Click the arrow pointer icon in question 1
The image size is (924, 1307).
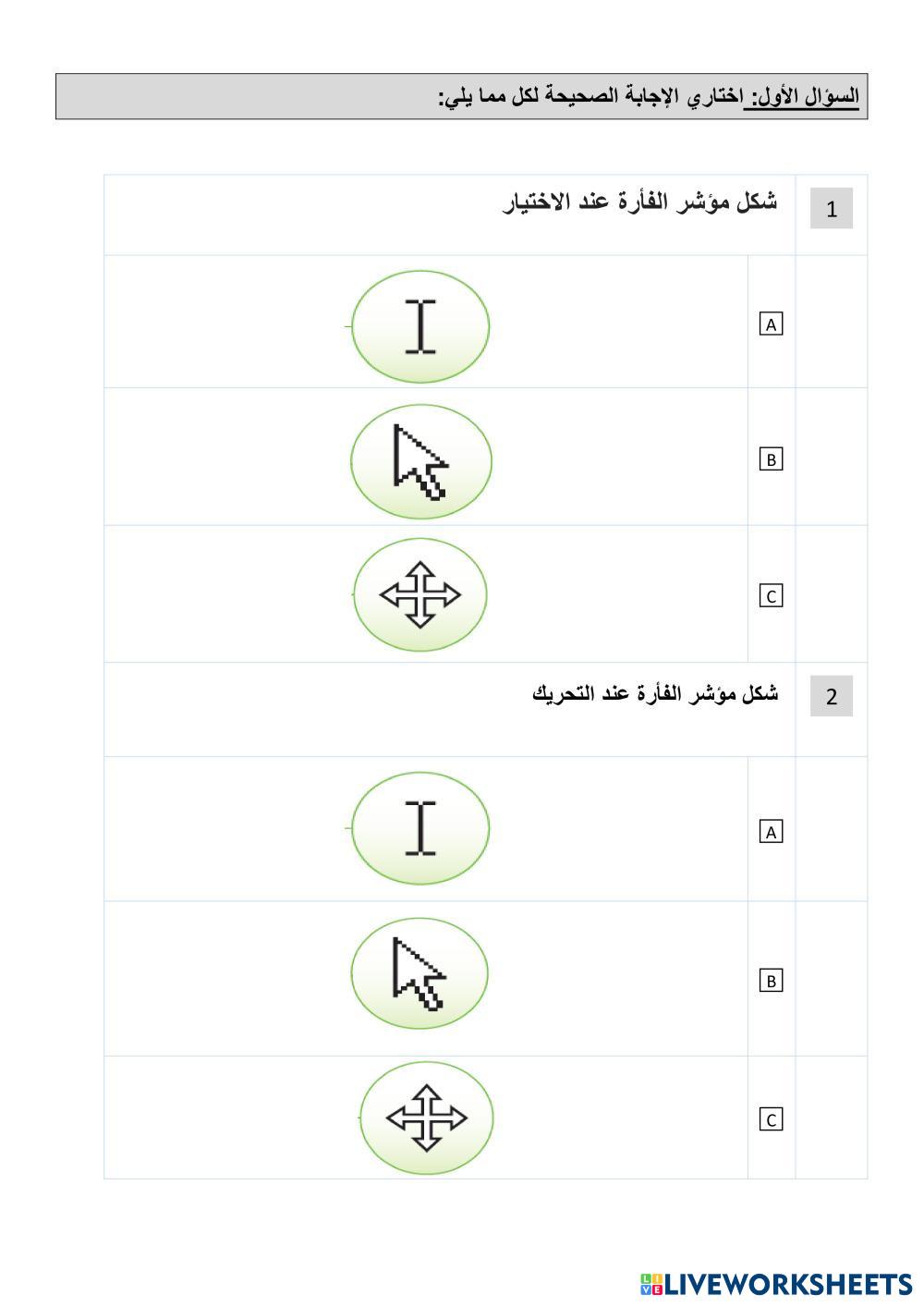click(420, 461)
